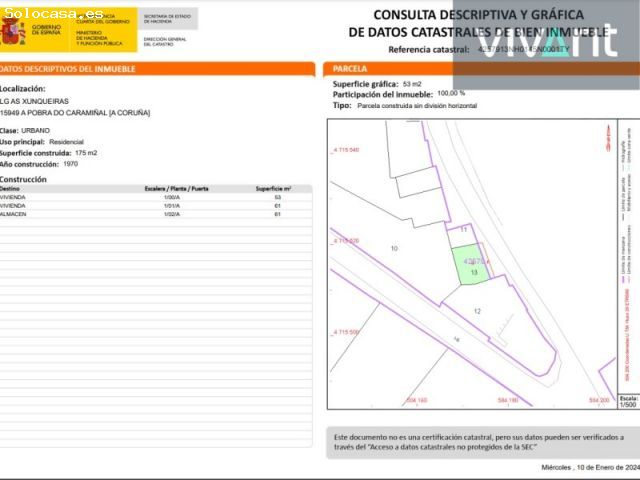
Task: Click the 'Localización:' label
Action: (22, 89)
